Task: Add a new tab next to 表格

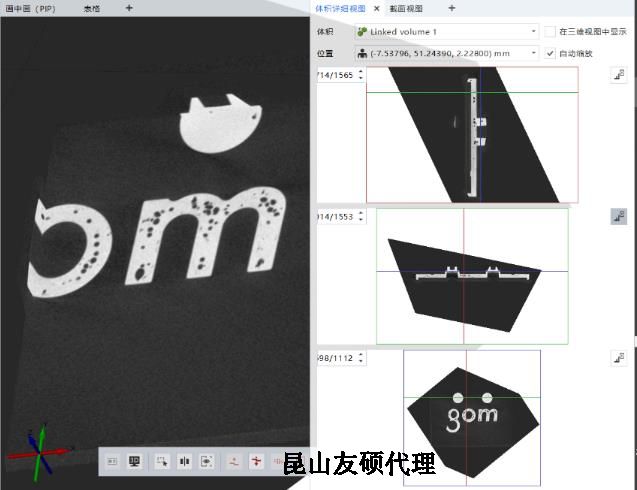Action: point(129,8)
